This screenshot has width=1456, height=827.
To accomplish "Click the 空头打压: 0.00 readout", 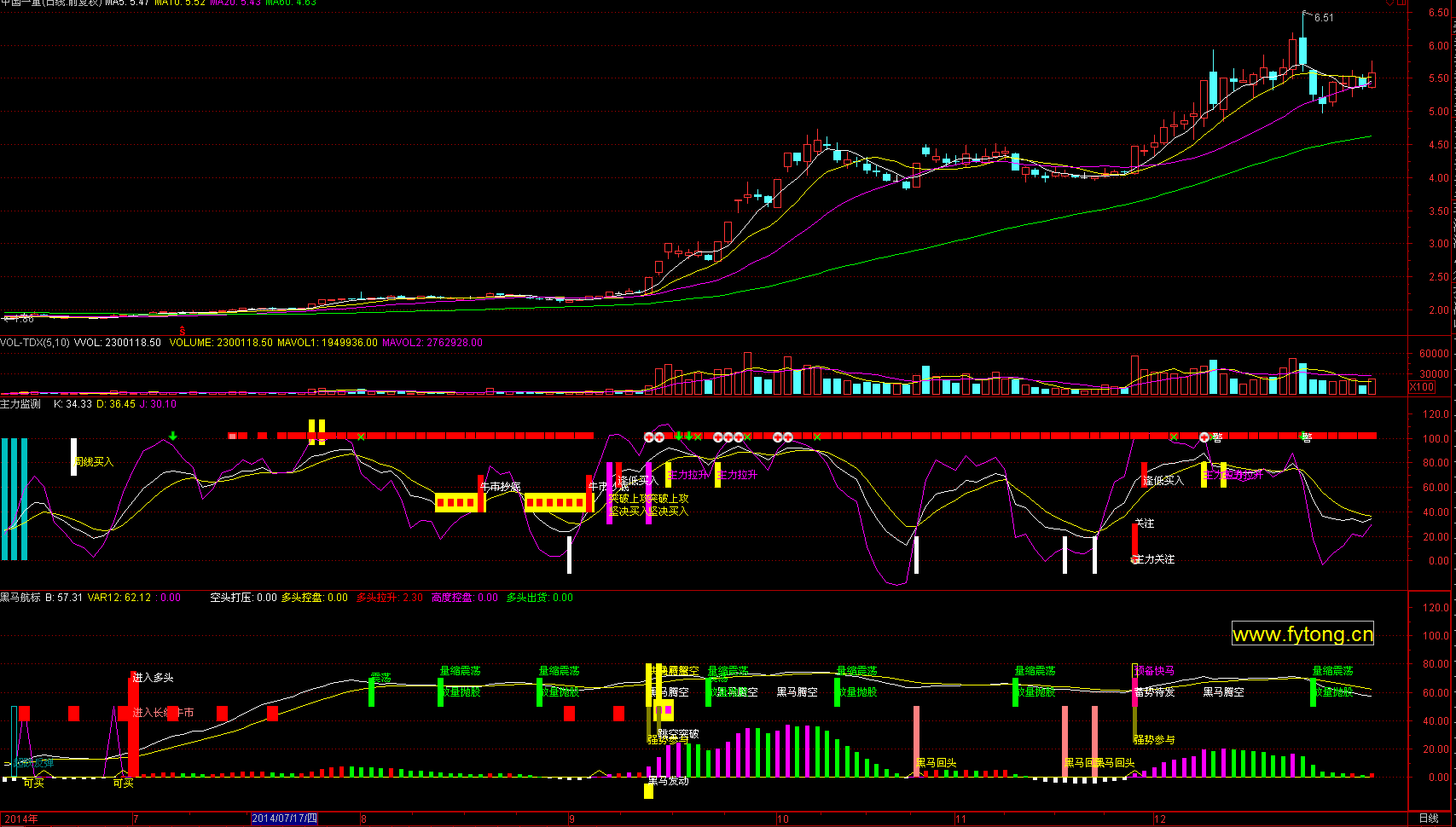I will [244, 598].
